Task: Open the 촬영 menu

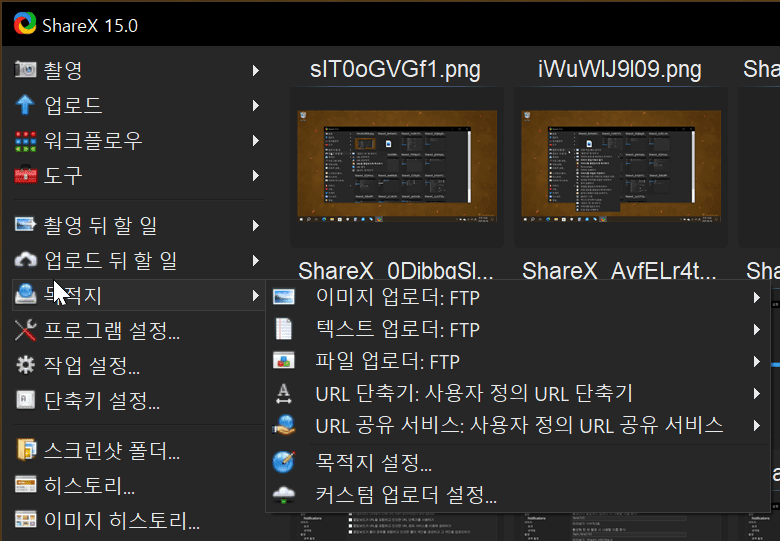Action: [x=138, y=70]
